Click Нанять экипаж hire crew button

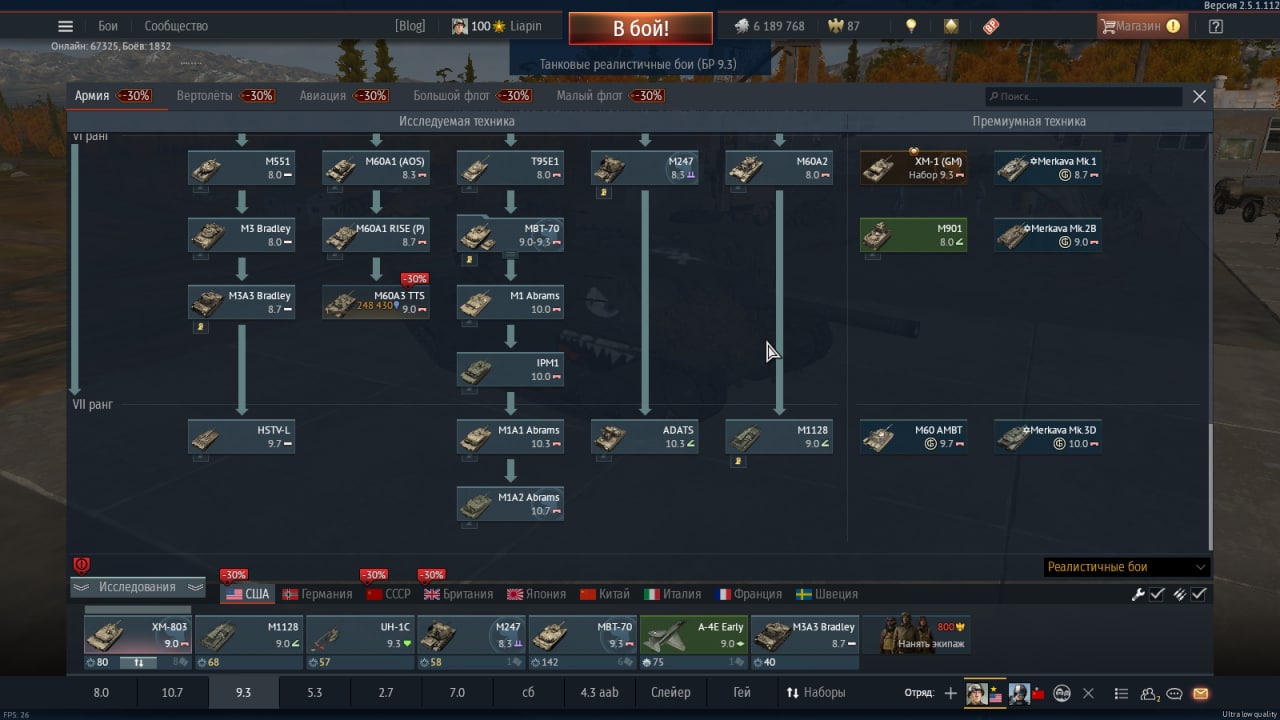(x=916, y=634)
